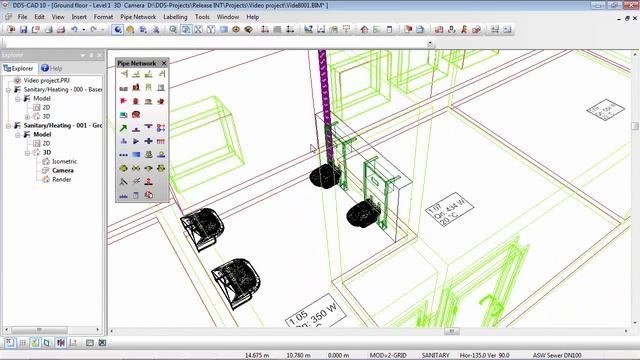Click the red person icon in toolbar
The width and height of the screenshot is (640, 360).
pos(464,29)
